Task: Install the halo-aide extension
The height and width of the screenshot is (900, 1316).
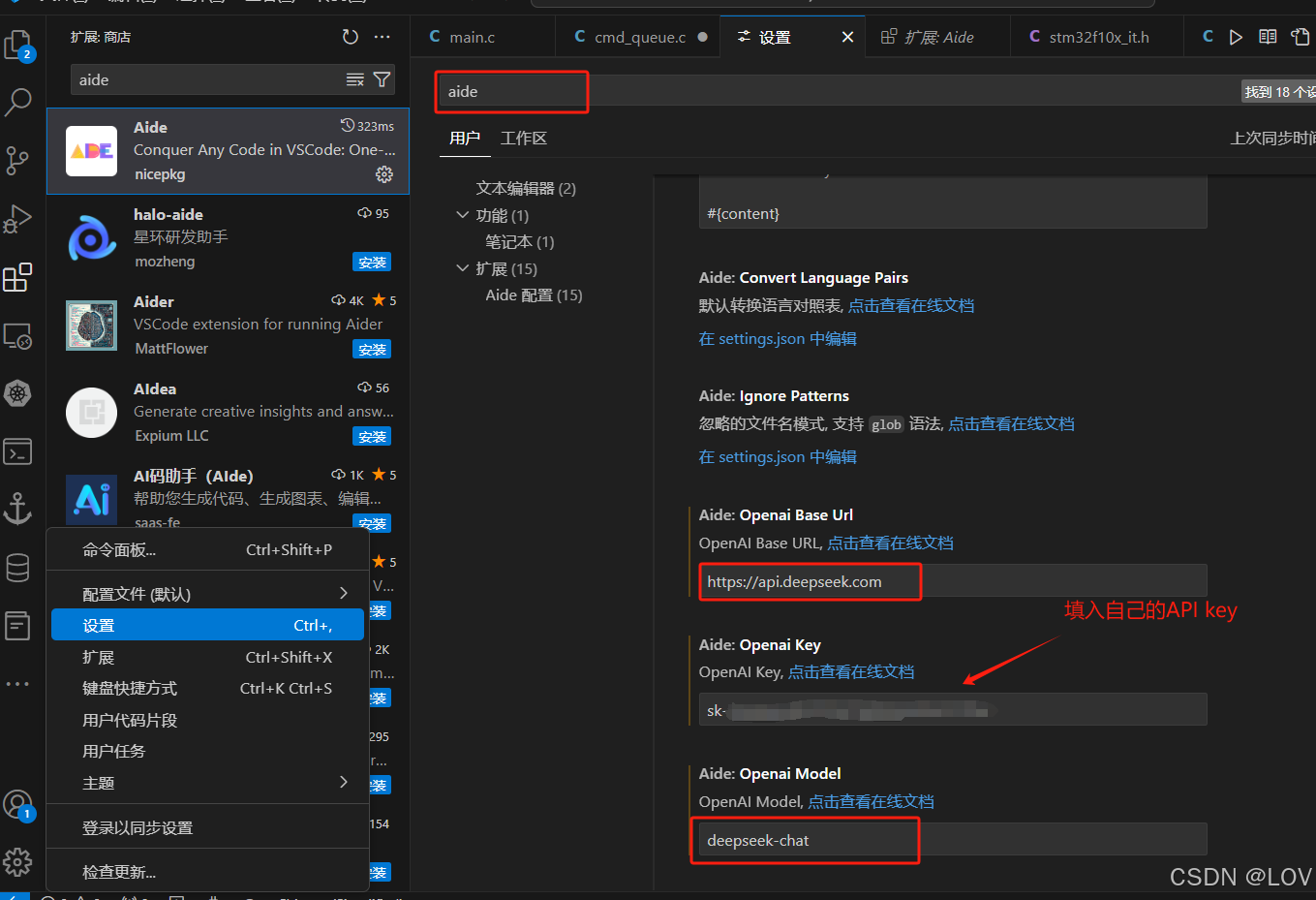Action: tap(372, 263)
